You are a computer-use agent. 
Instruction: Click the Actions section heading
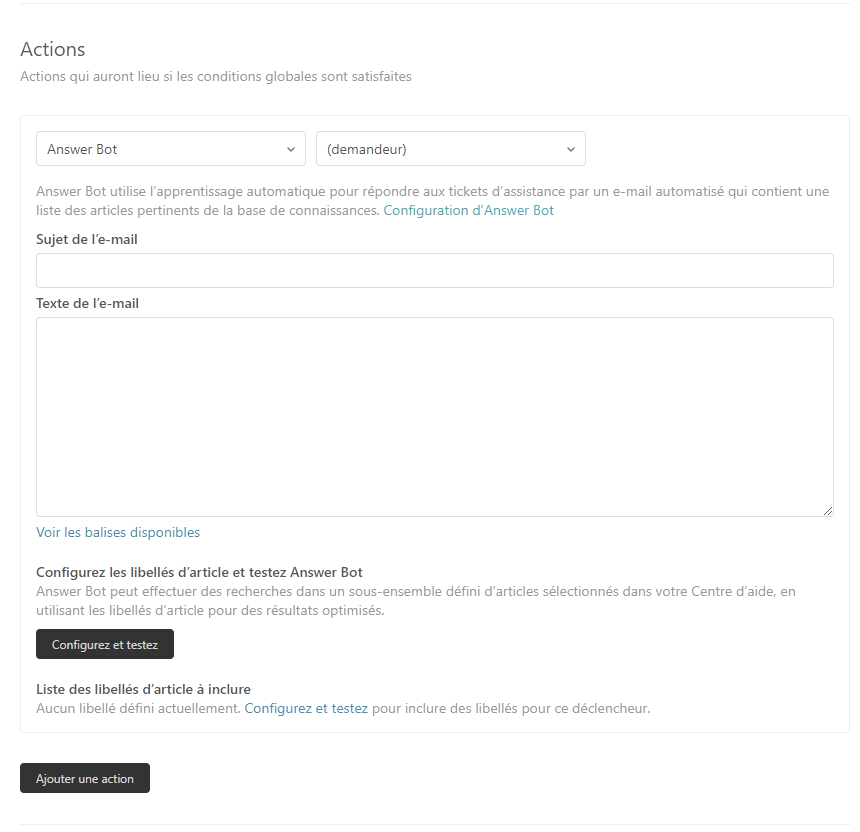coord(53,49)
